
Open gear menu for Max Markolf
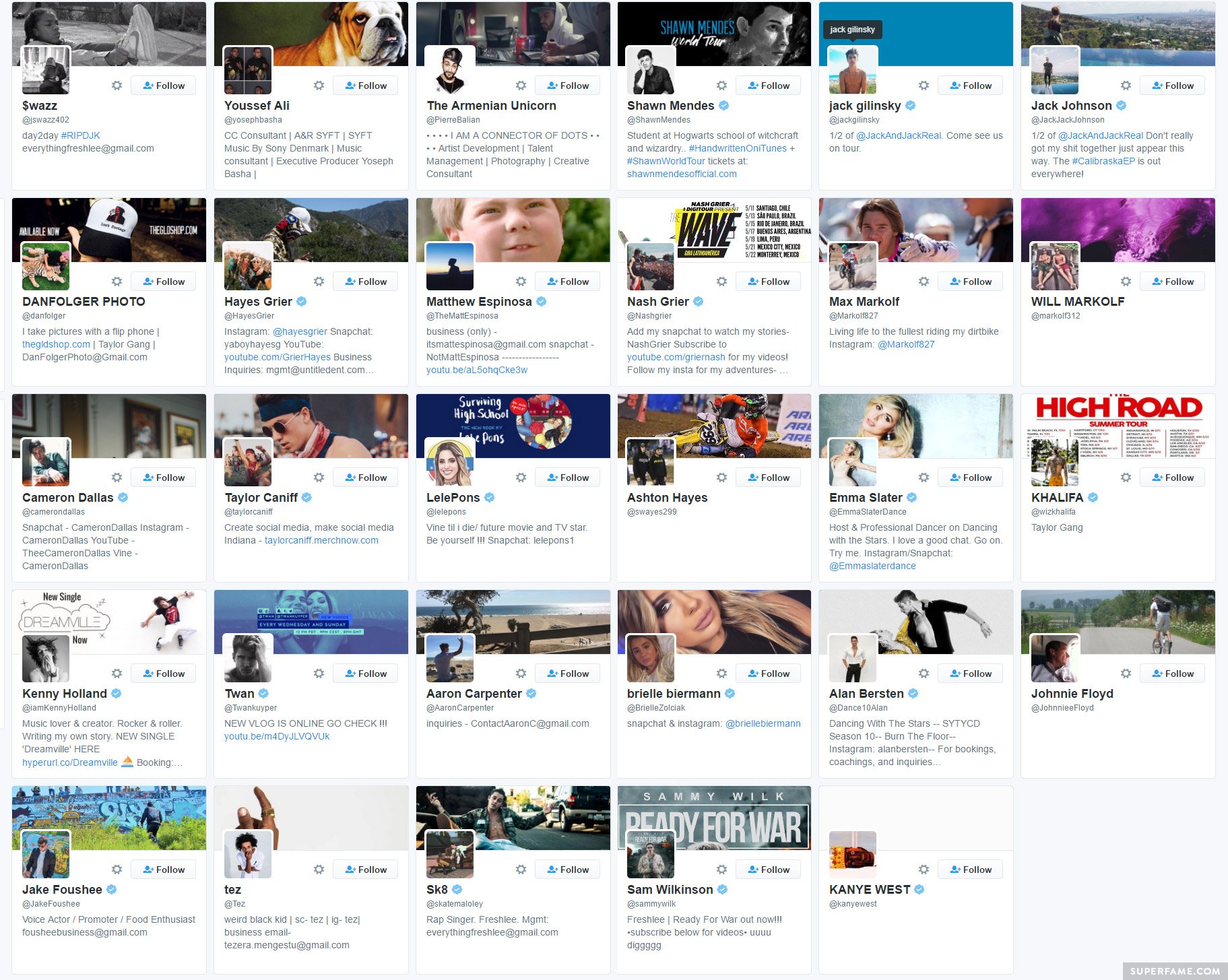click(x=924, y=282)
